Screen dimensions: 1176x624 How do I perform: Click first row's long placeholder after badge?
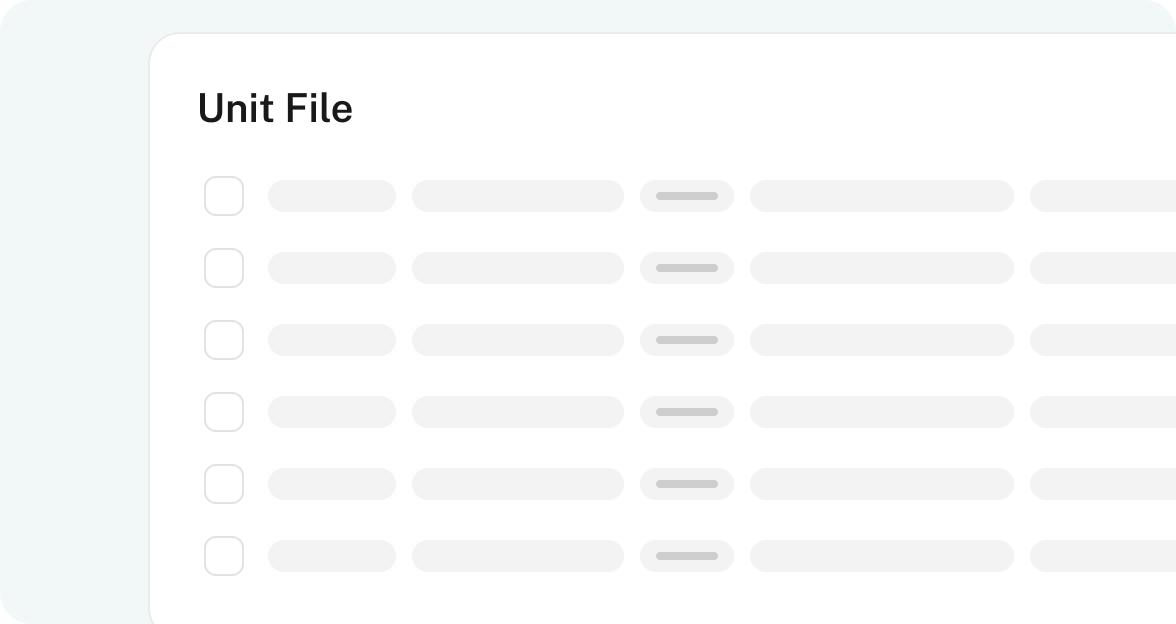(x=882, y=196)
